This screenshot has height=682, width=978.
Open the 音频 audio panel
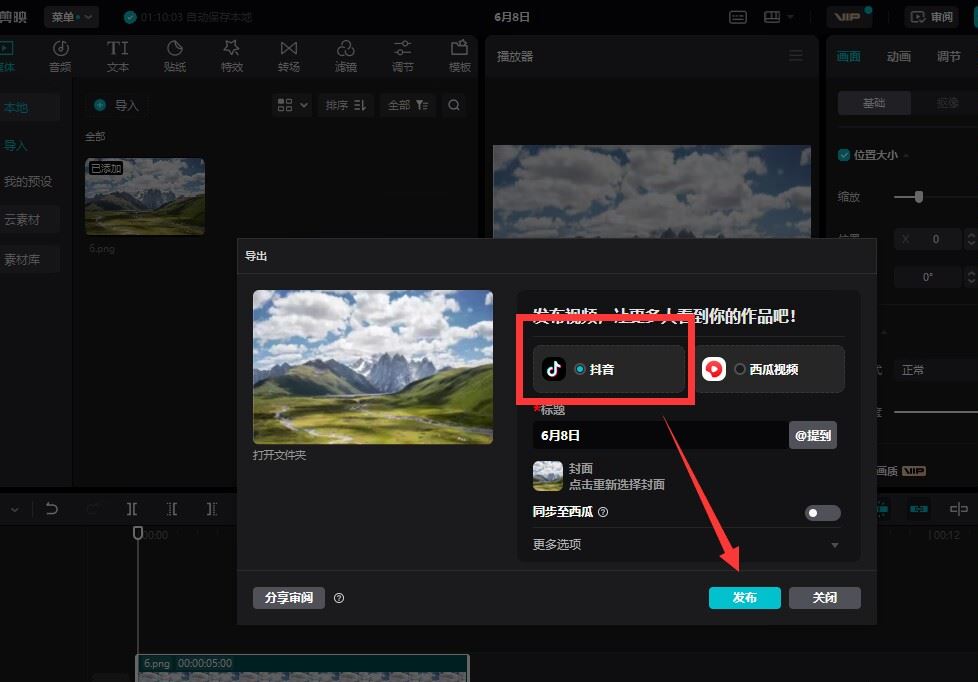point(61,56)
